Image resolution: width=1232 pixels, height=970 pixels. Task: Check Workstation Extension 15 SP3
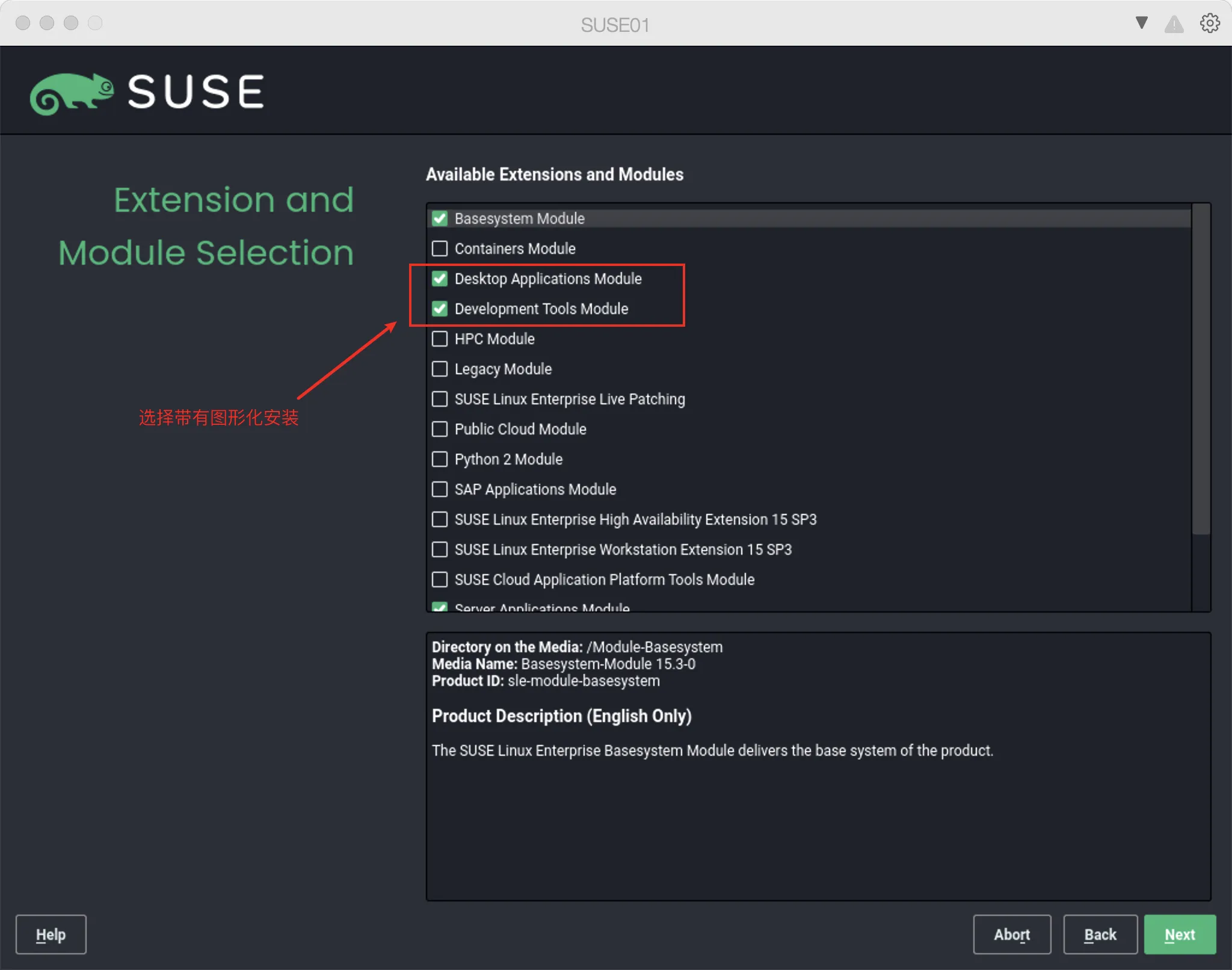[x=439, y=549]
